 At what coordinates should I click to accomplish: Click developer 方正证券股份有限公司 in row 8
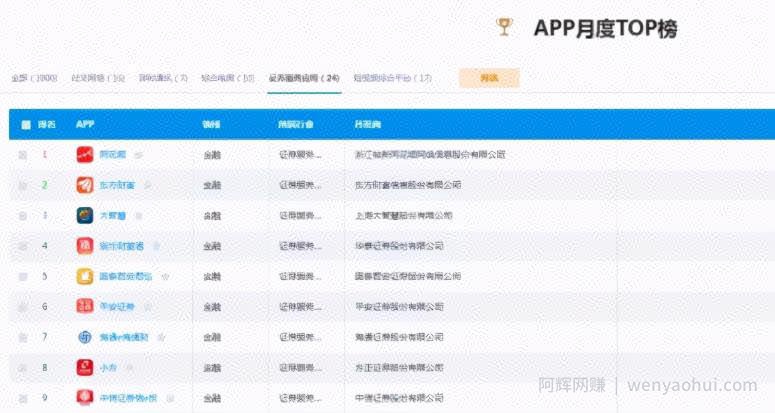[399, 368]
